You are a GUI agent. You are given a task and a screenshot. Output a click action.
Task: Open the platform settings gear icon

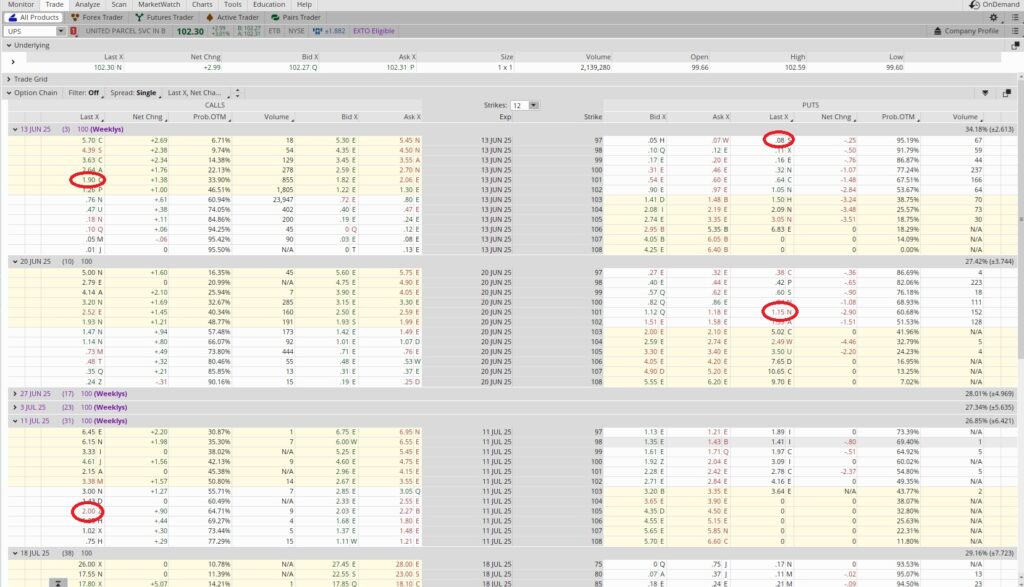point(994,17)
